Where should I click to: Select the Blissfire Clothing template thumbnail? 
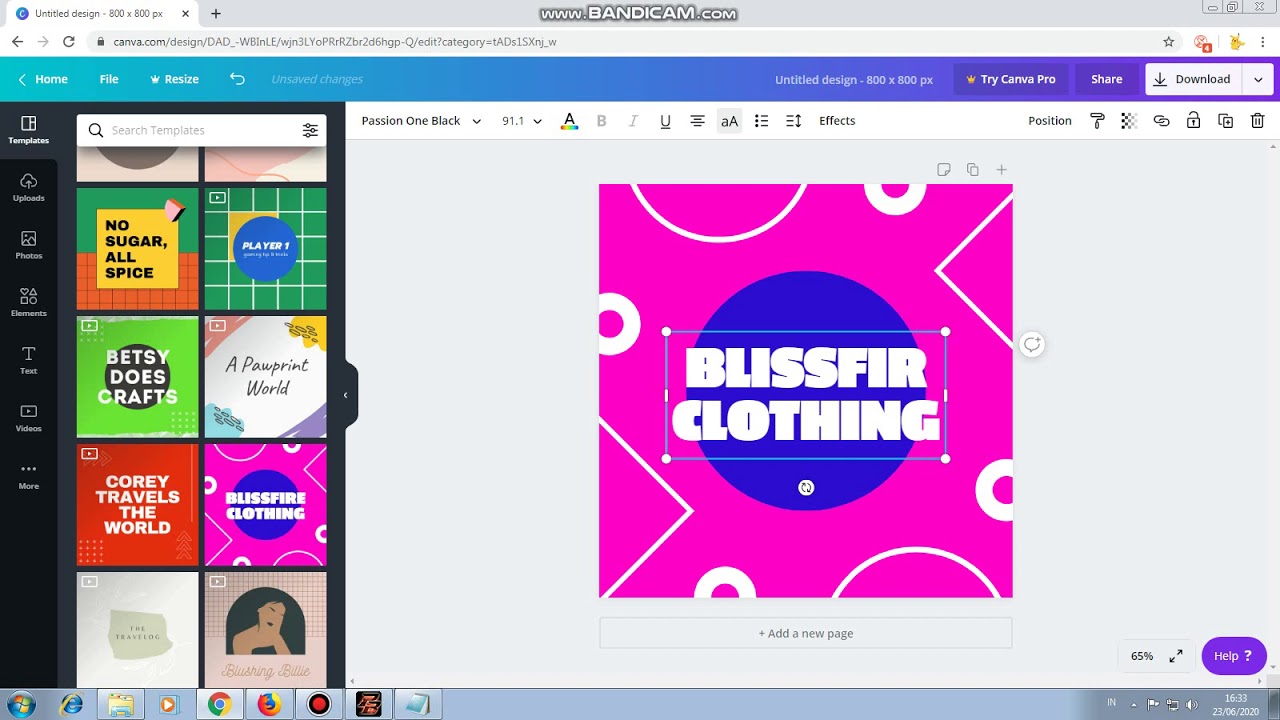click(x=265, y=505)
